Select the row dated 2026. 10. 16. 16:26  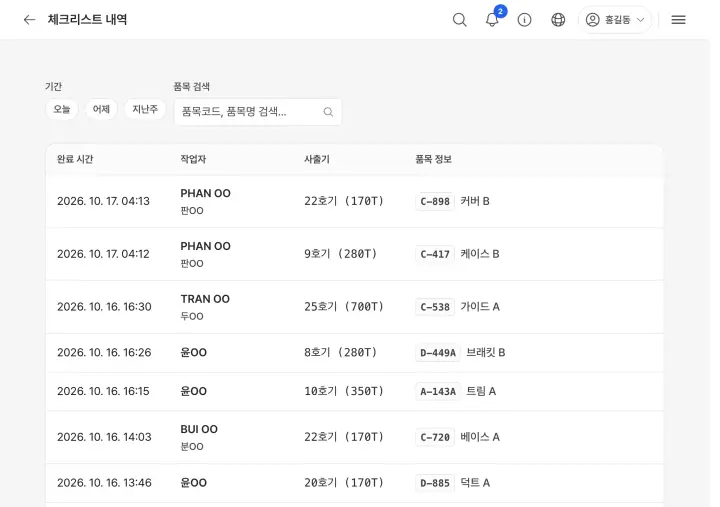coord(354,353)
